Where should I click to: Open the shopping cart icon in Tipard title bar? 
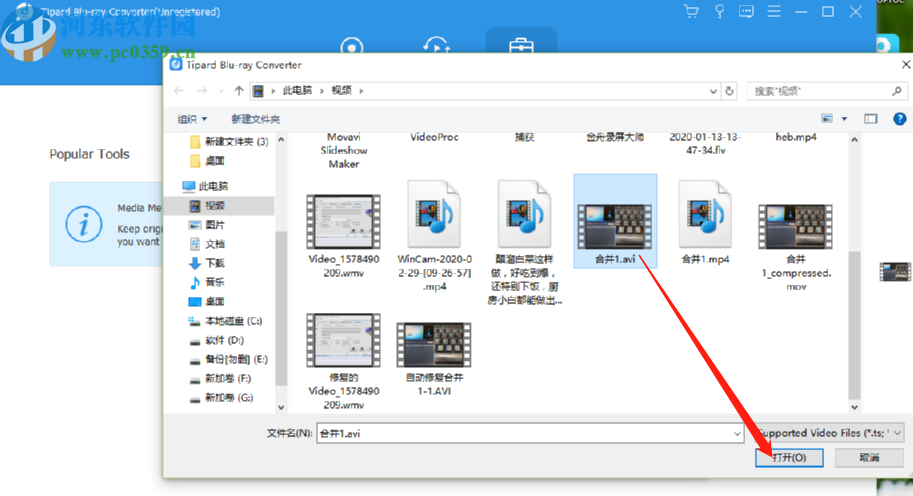(x=691, y=12)
